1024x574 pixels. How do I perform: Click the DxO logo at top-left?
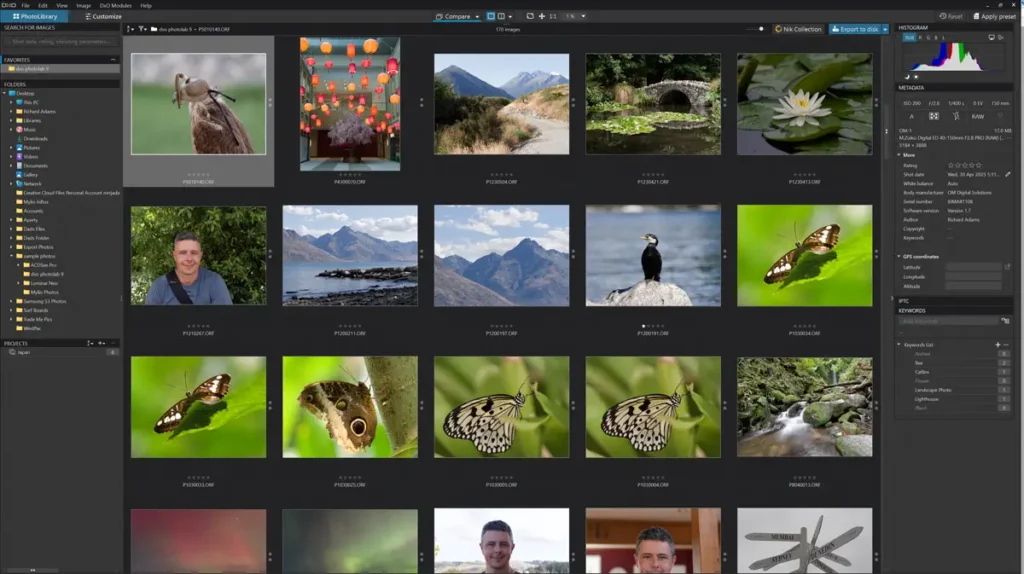click(x=8, y=5)
